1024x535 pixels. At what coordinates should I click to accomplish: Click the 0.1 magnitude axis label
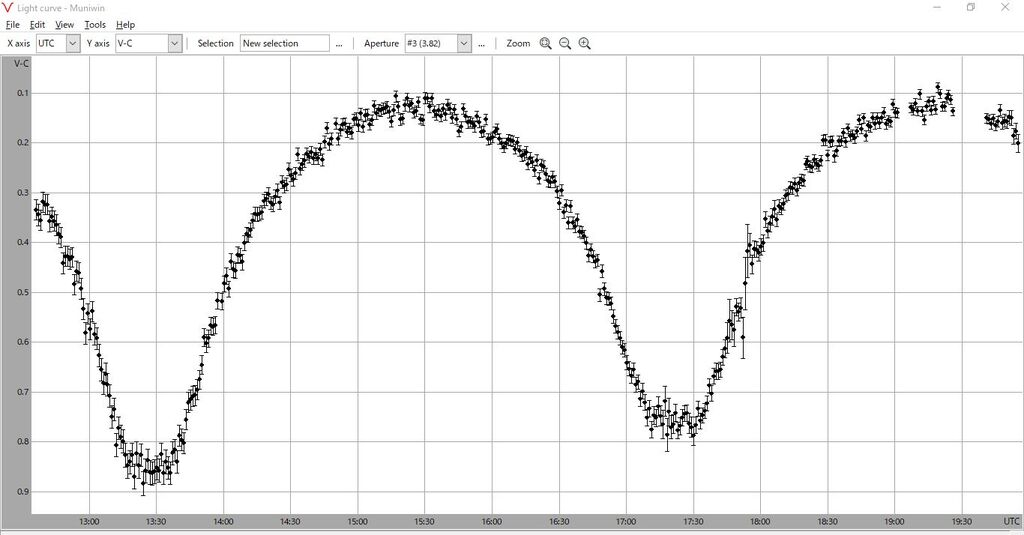click(x=23, y=93)
